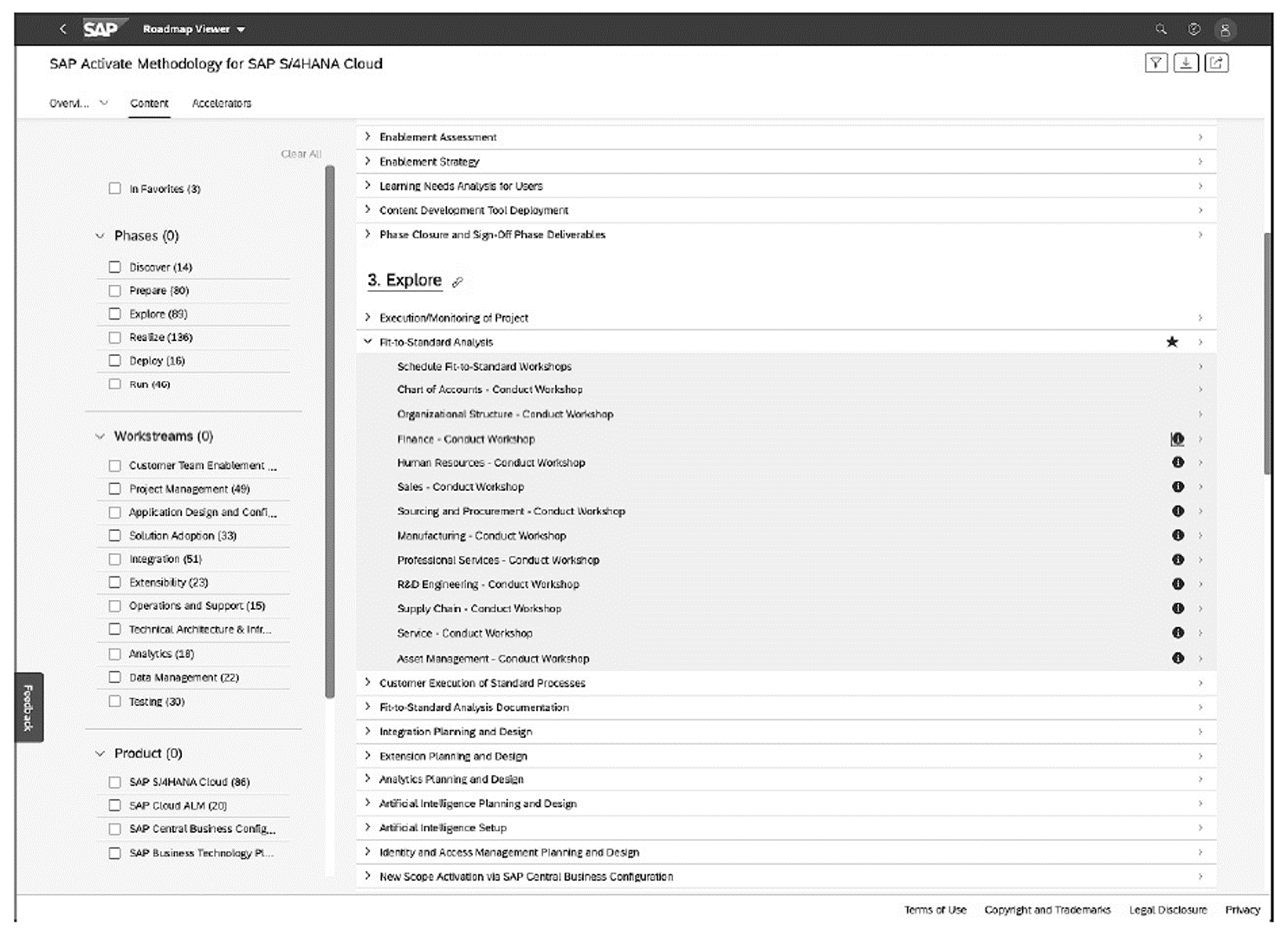This screenshot has width=1288, height=936.
Task: Click the download icon button
Action: point(1186,62)
